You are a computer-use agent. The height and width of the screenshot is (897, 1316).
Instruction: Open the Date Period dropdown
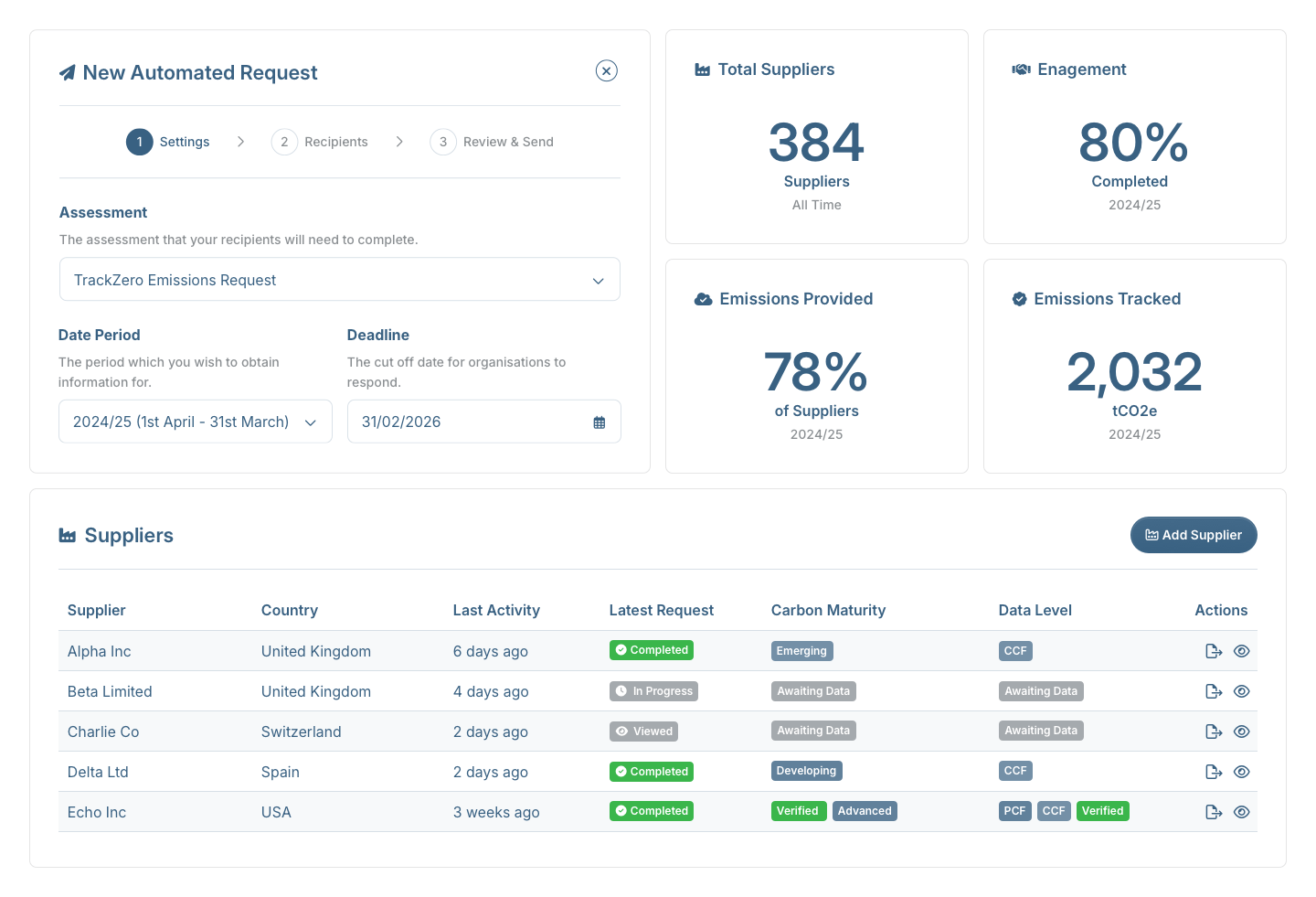[x=195, y=422]
